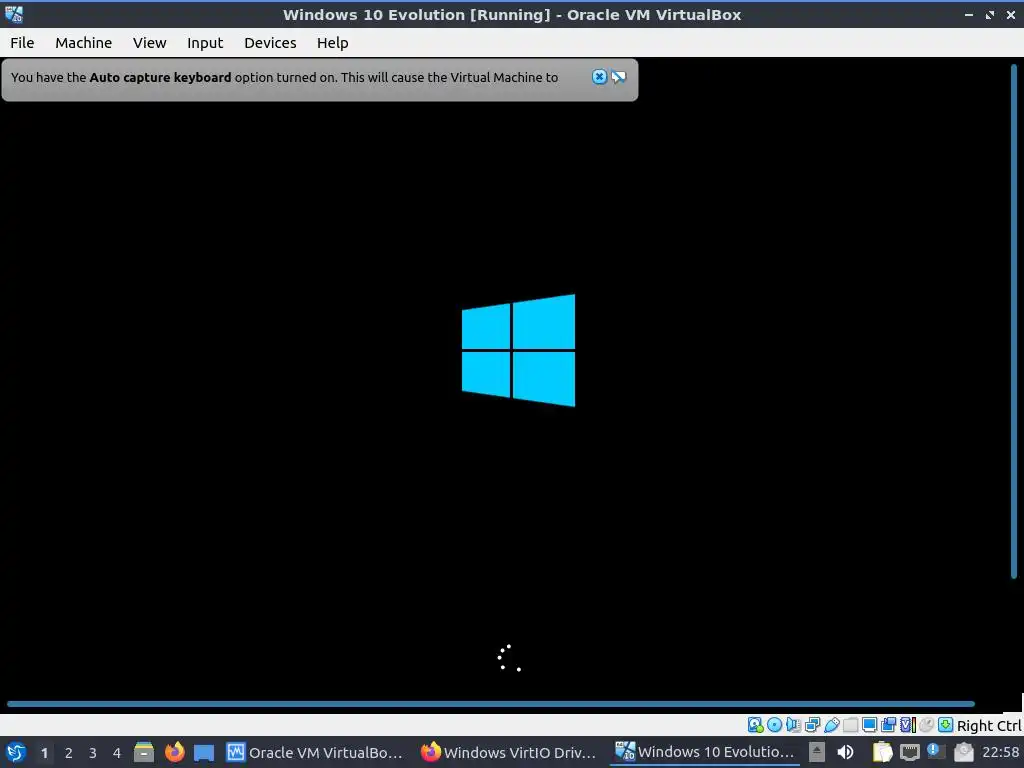Open the Machine menu

pos(84,43)
